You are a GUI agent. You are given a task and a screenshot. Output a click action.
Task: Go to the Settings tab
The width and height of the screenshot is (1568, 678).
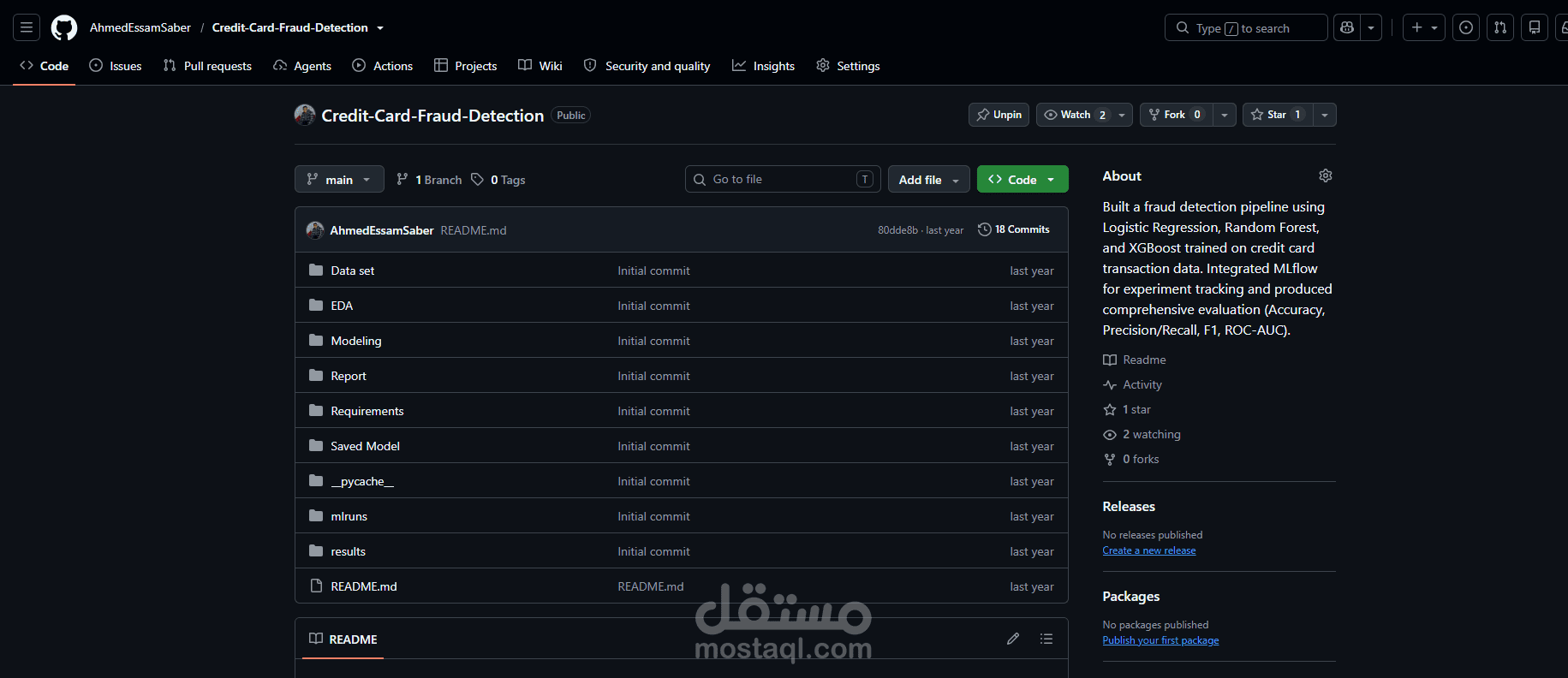[848, 66]
